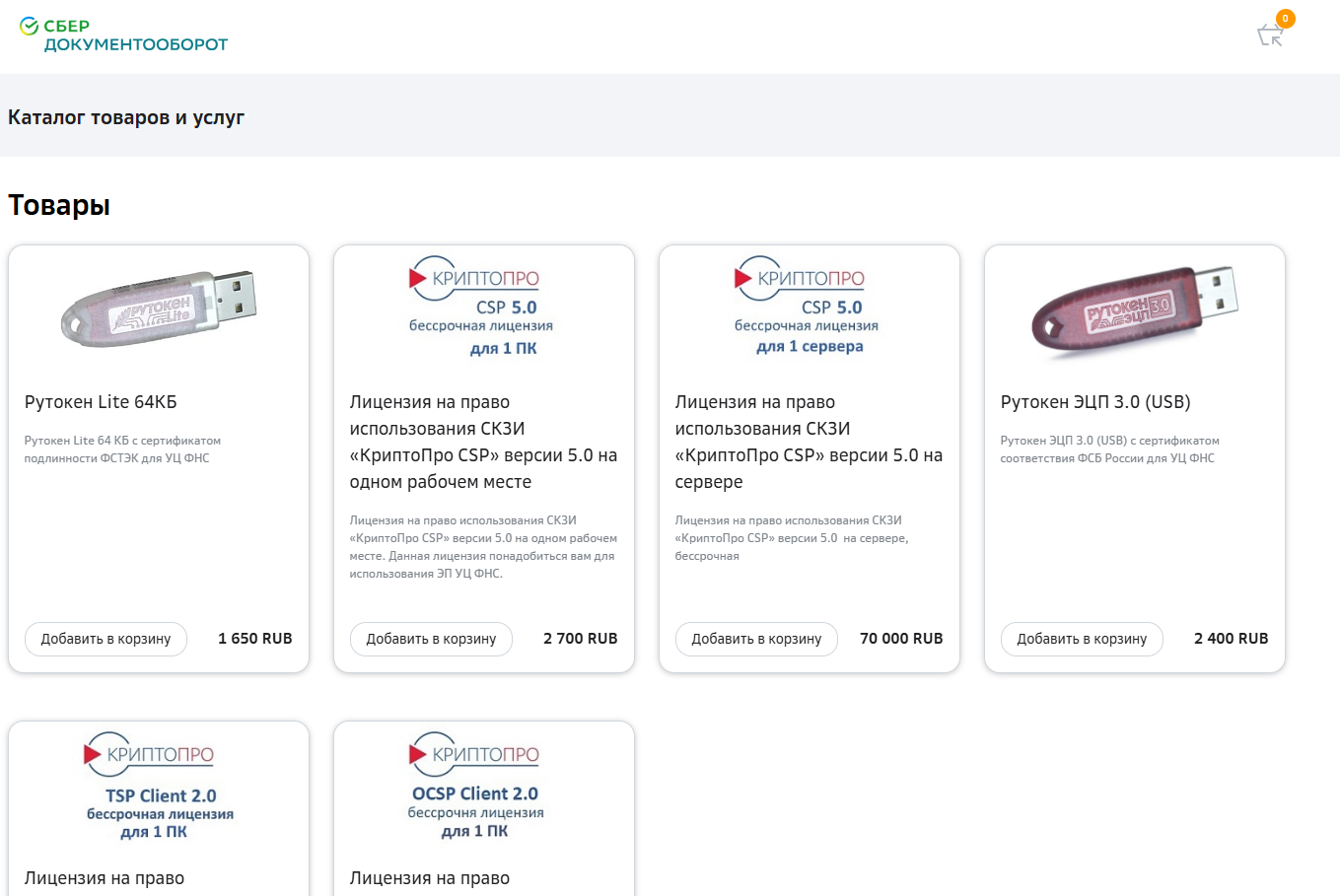
Task: Open the shopping cart icon
Action: 1270,36
